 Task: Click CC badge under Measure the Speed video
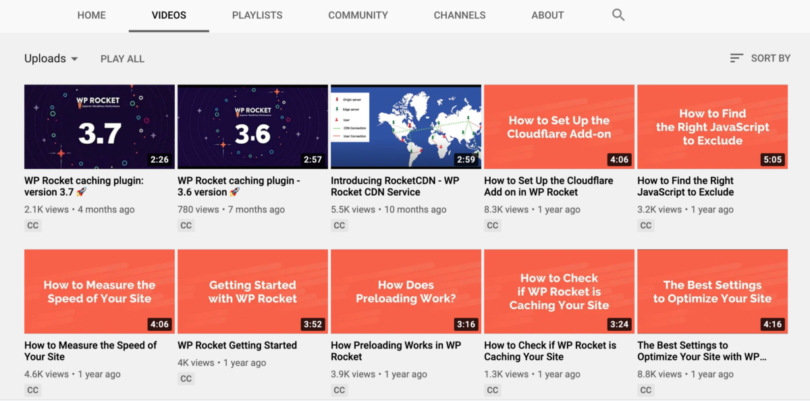33,390
